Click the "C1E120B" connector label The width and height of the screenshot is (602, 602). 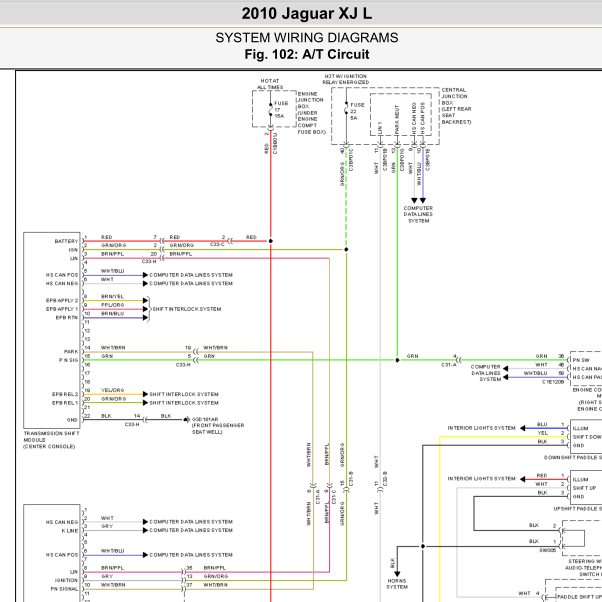point(553,382)
